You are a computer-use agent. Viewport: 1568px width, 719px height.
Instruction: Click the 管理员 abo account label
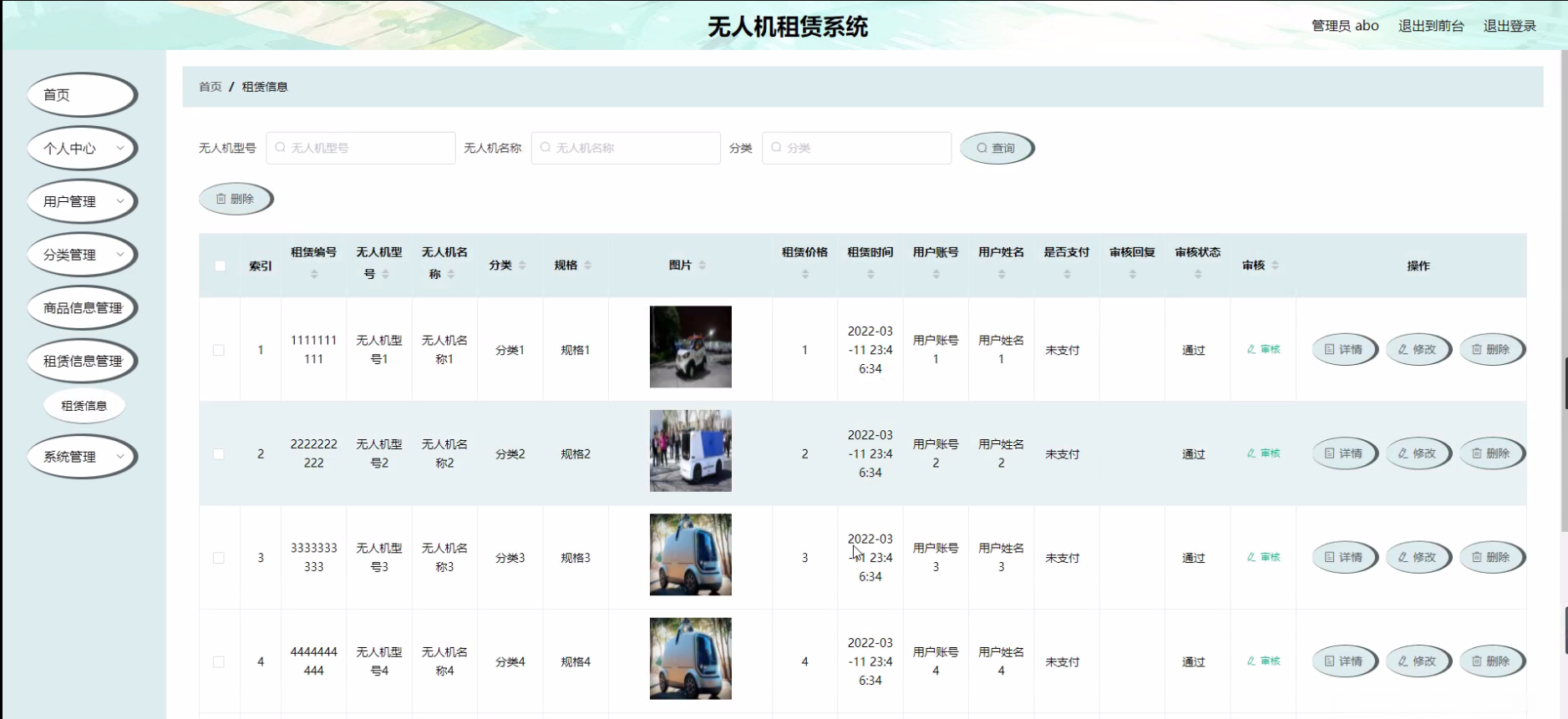click(1345, 26)
